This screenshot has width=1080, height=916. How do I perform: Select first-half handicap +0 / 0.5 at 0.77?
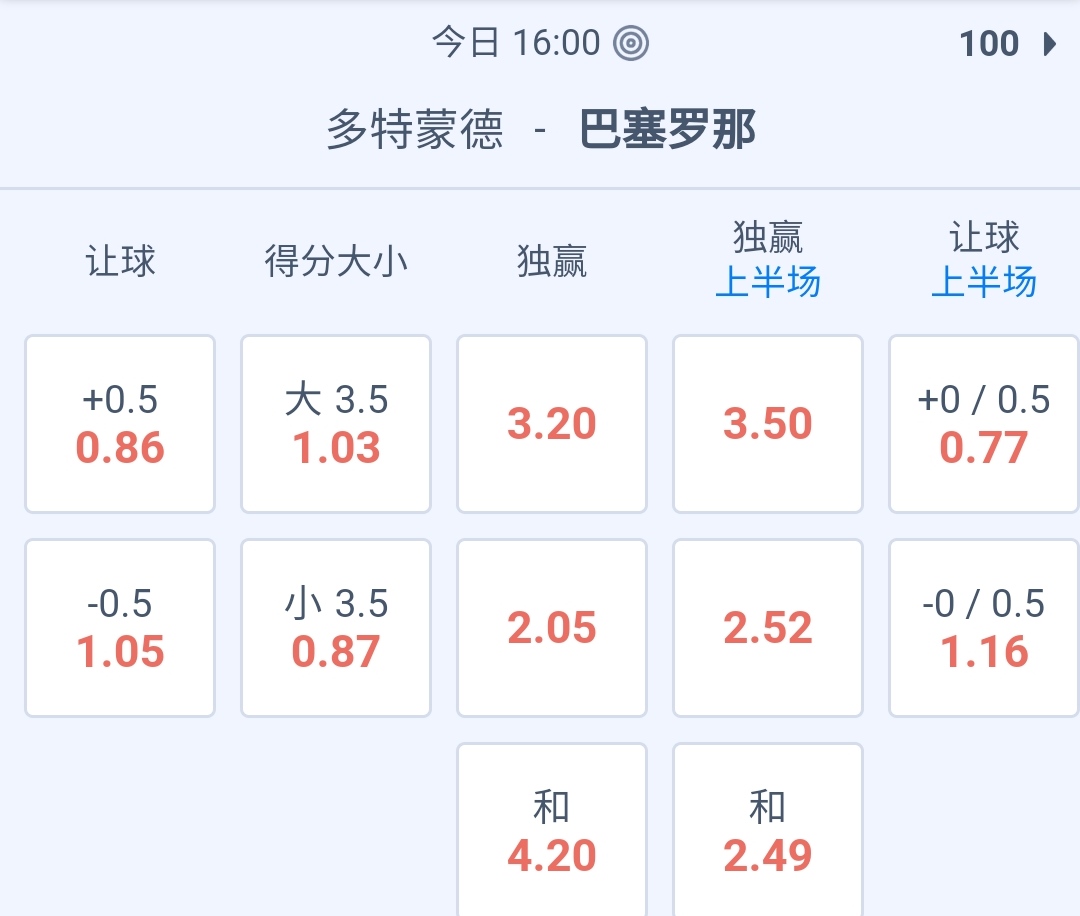[984, 424]
